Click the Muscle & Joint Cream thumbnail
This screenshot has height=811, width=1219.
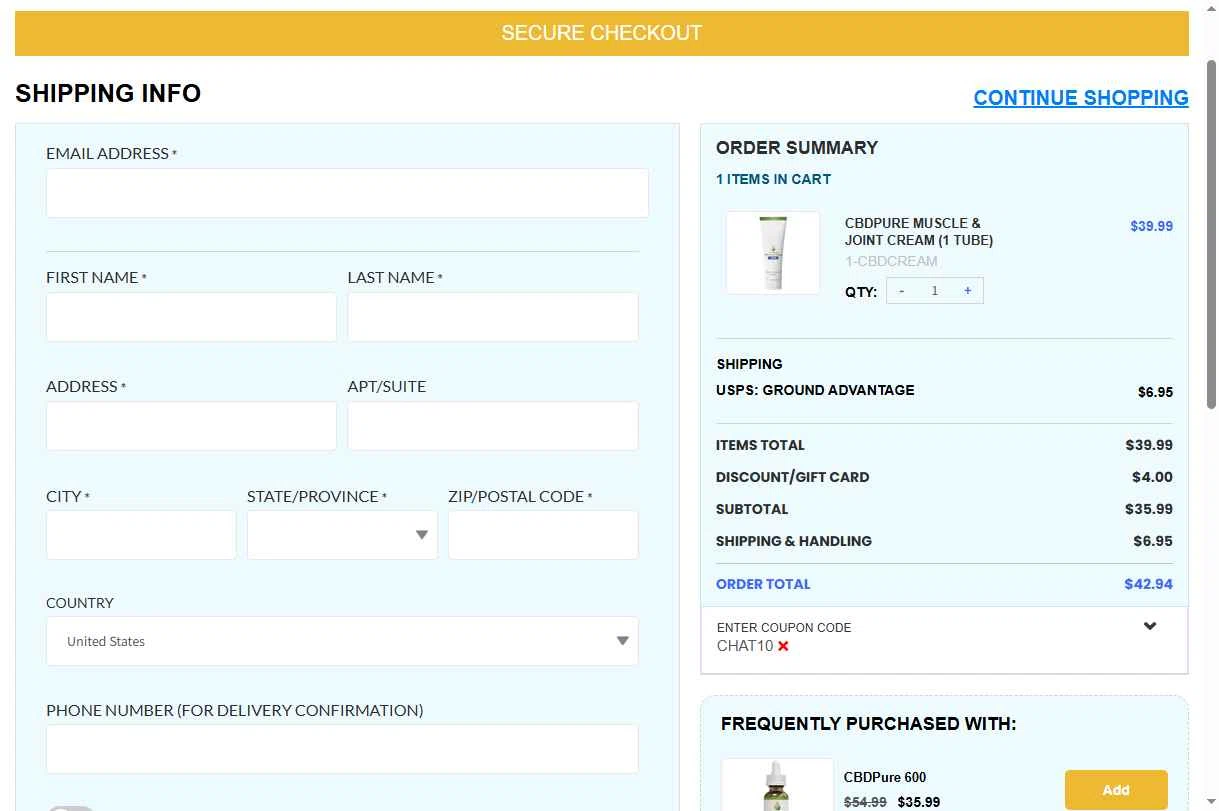click(x=773, y=253)
